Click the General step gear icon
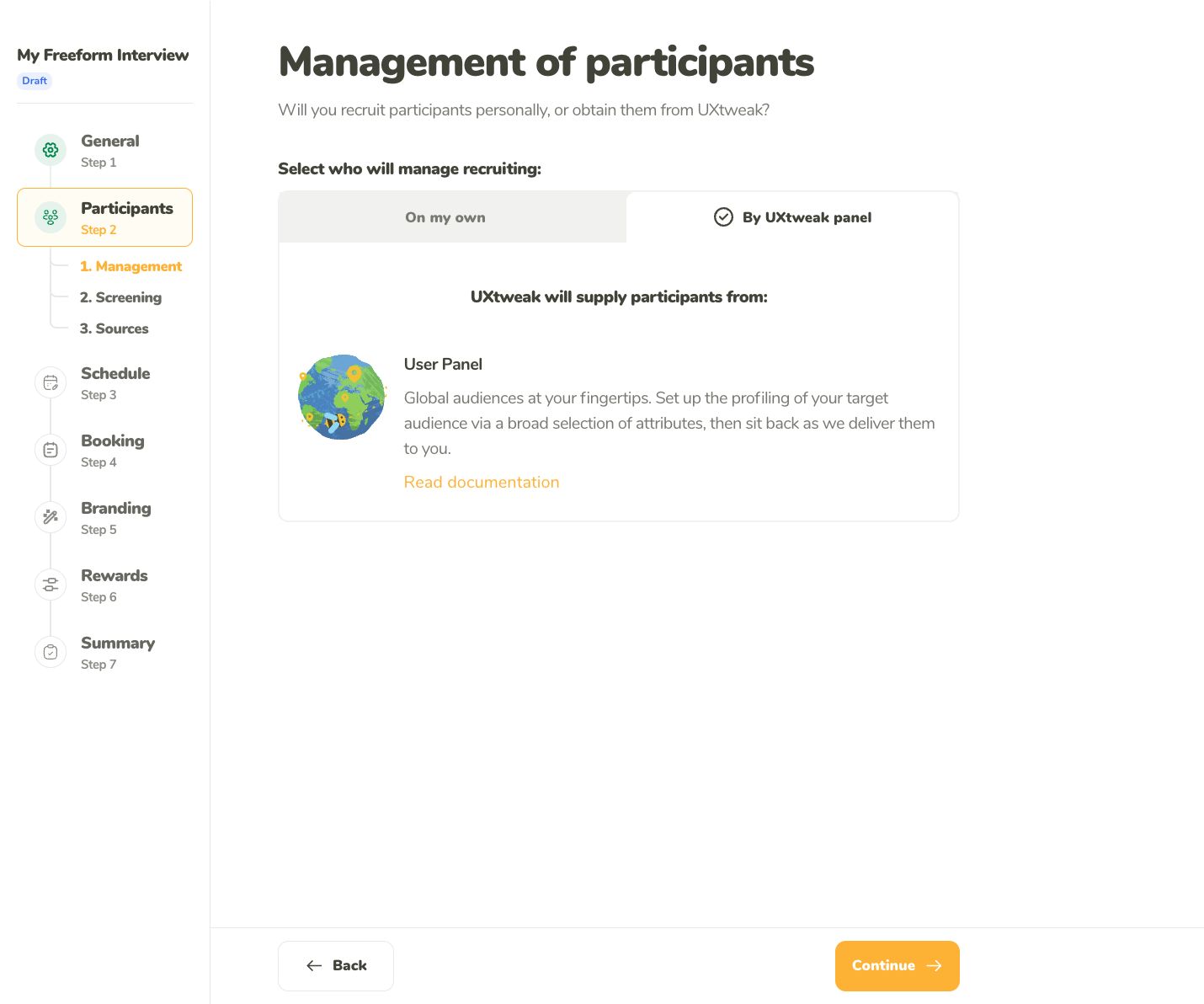1204x1004 pixels. 51,150
